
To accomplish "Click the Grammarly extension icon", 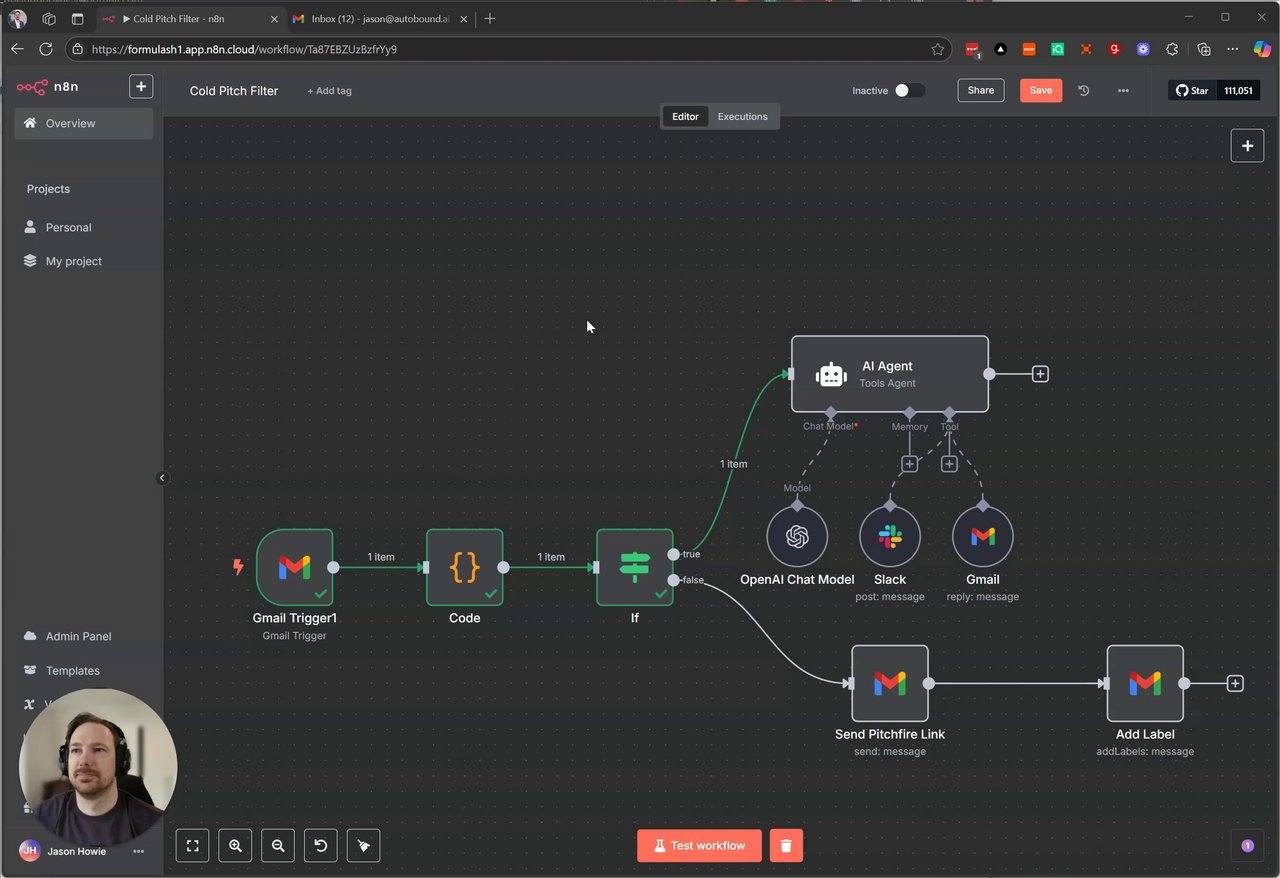I will [x=1115, y=49].
